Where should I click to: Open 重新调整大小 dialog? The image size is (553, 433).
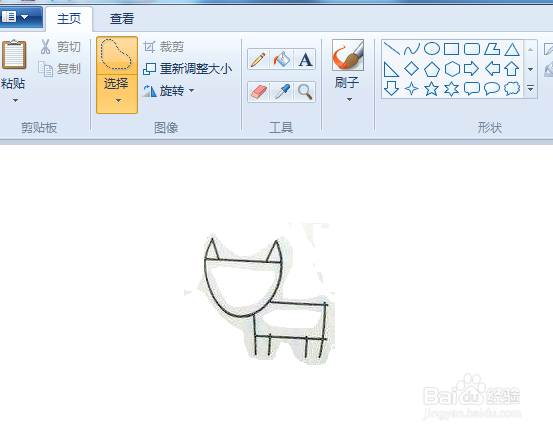click(188, 69)
